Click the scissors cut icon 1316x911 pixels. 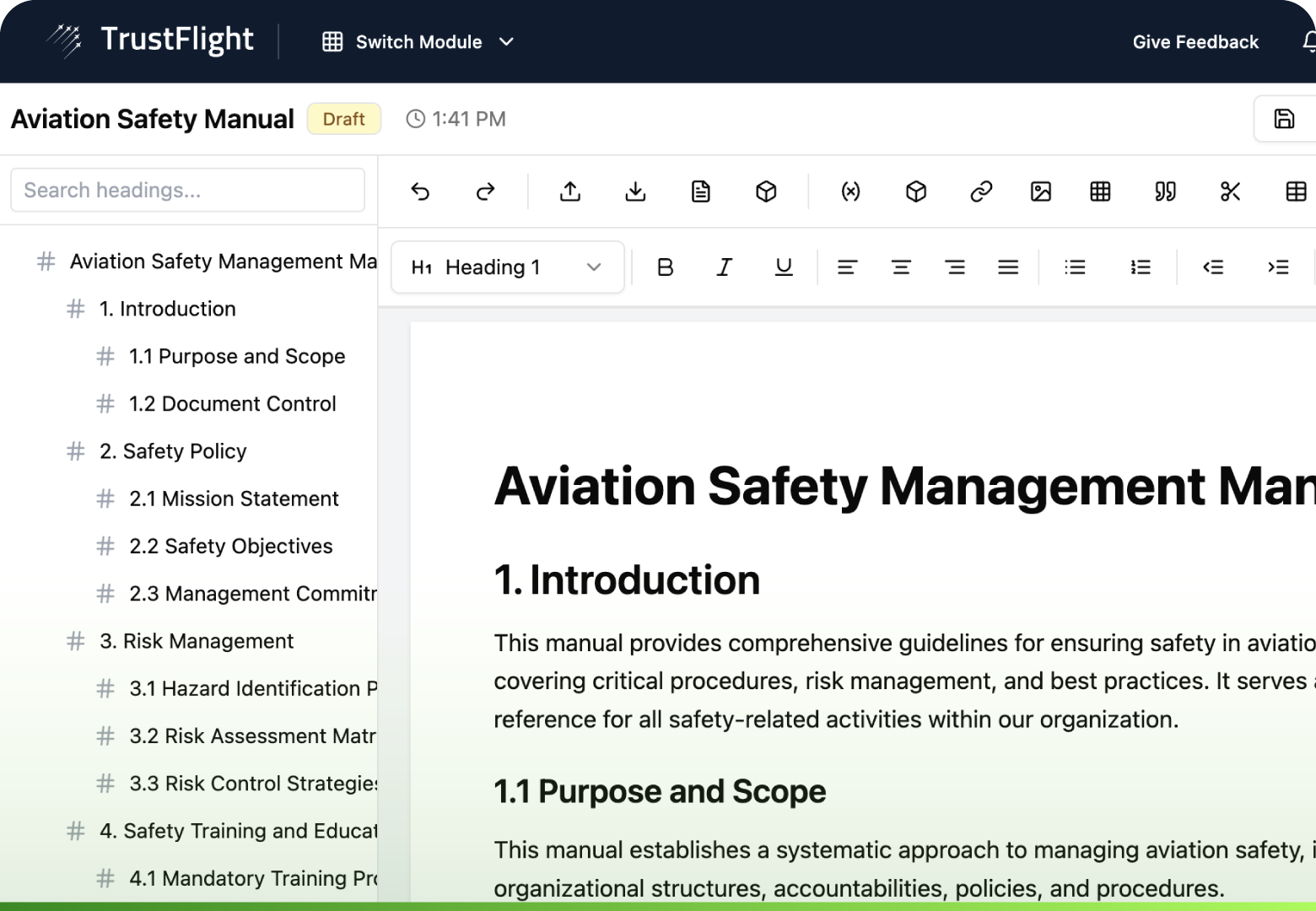(x=1230, y=192)
